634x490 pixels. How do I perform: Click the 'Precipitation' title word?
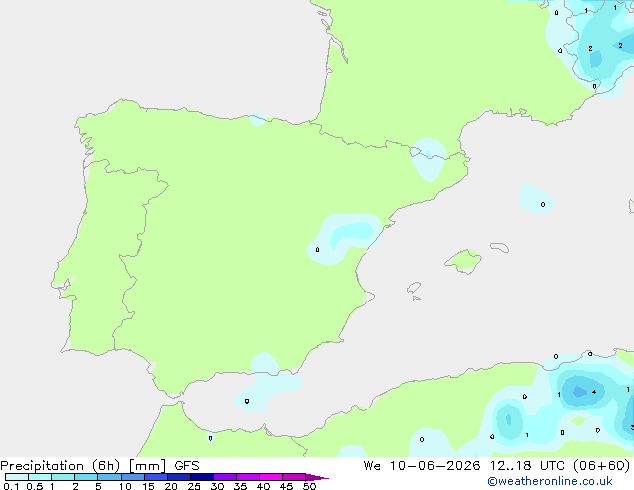pyautogui.click(x=42, y=466)
